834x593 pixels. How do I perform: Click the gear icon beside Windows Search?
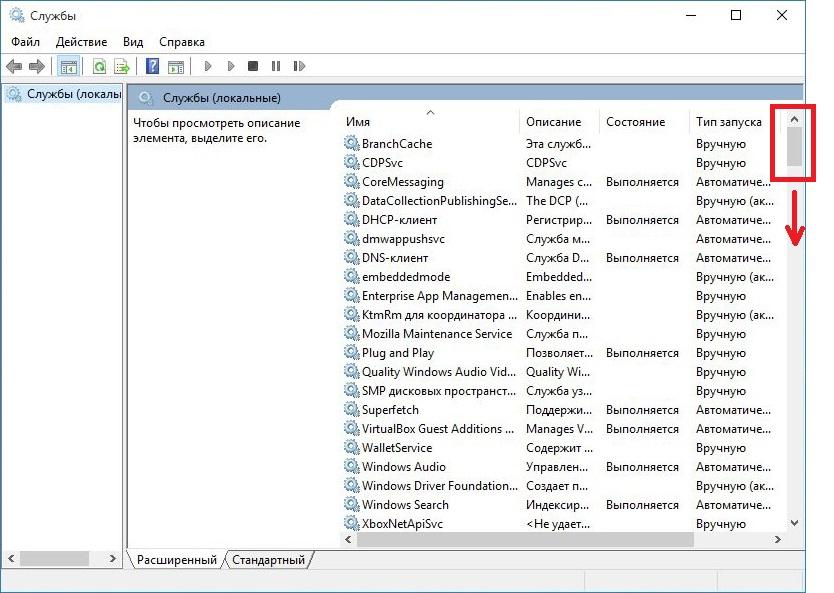pyautogui.click(x=351, y=504)
